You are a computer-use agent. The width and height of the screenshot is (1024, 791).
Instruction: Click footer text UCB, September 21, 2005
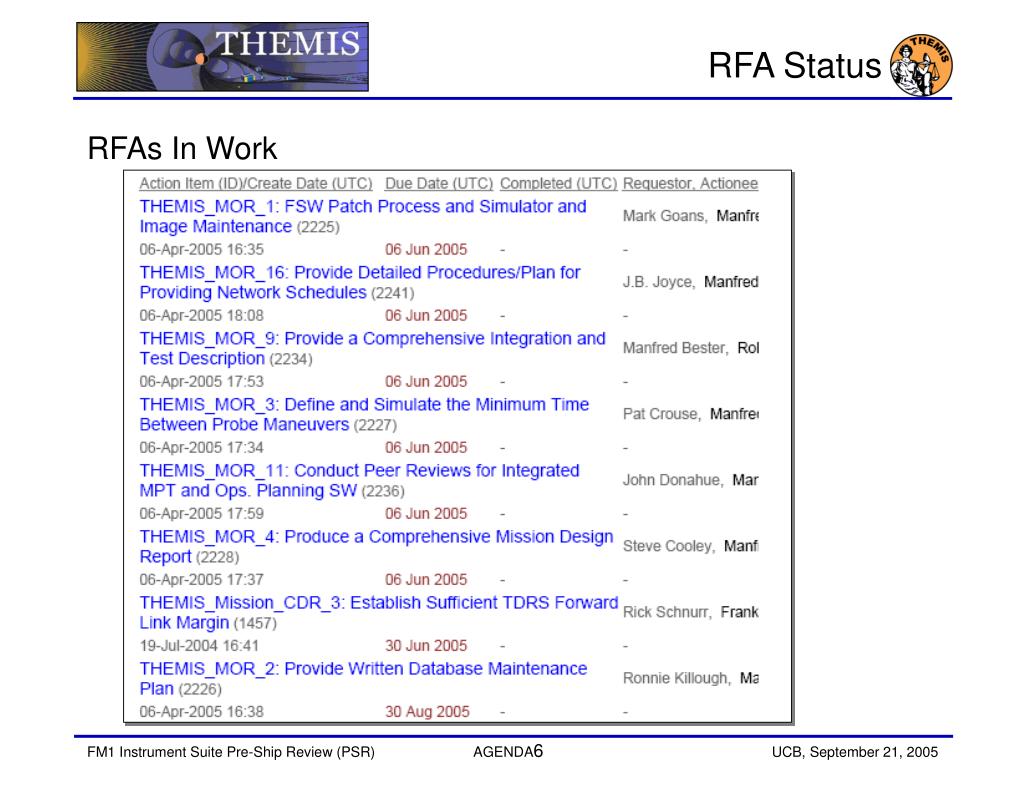click(x=855, y=752)
